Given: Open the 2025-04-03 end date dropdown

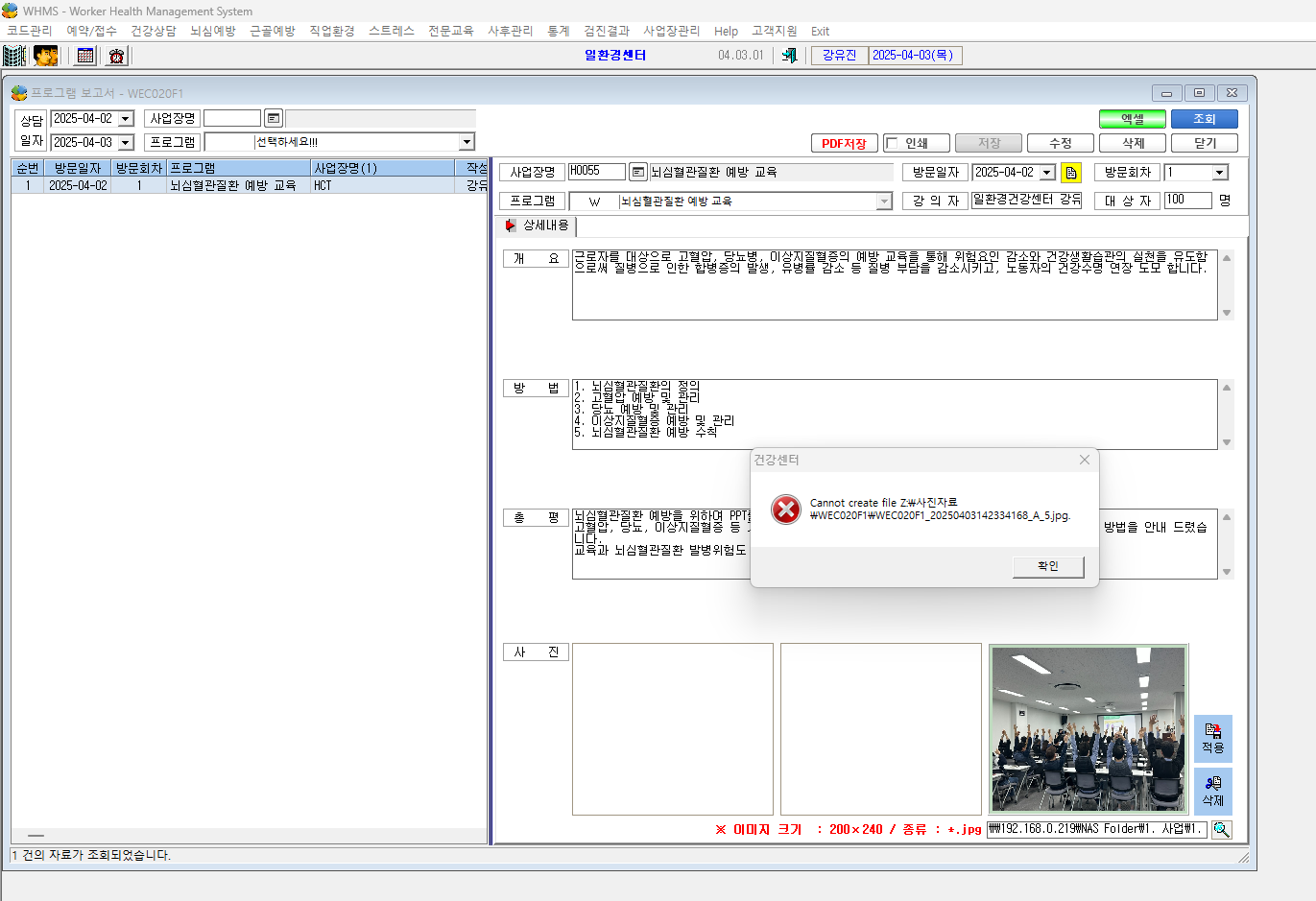Looking at the screenshot, I should tap(126, 143).
